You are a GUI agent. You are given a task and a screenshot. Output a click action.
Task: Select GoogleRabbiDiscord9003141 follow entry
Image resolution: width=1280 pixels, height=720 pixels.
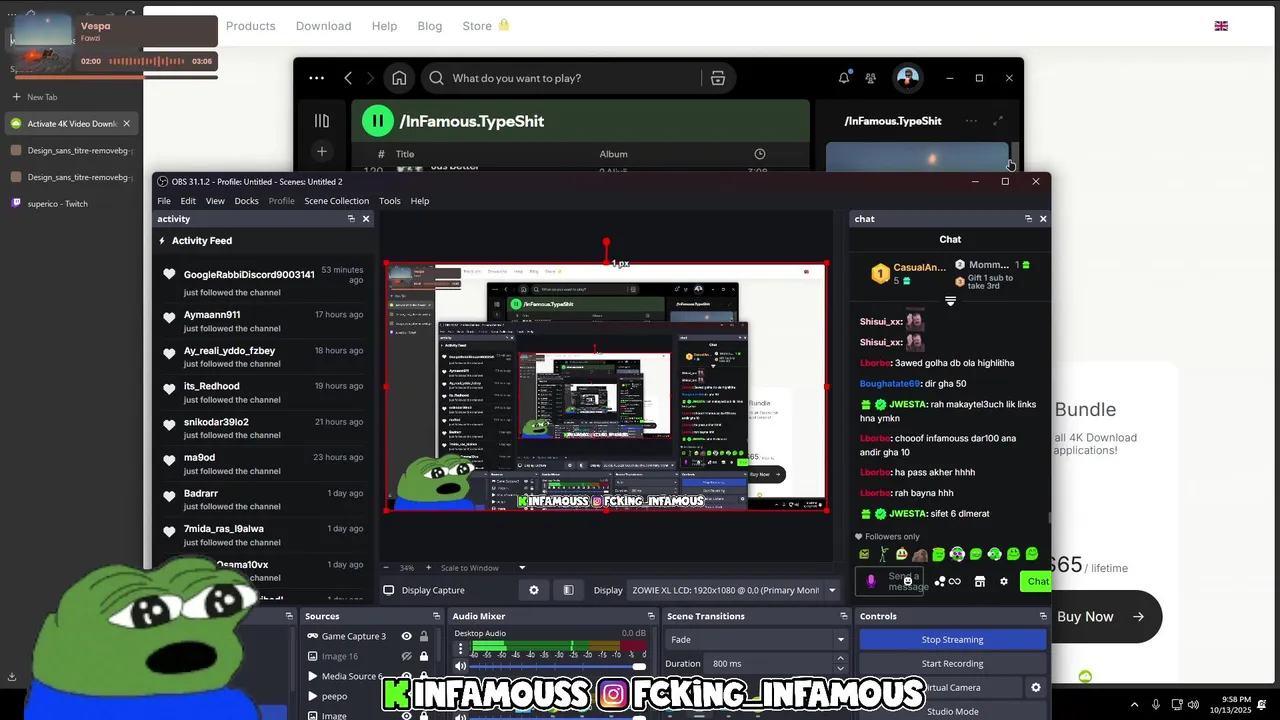(x=264, y=283)
